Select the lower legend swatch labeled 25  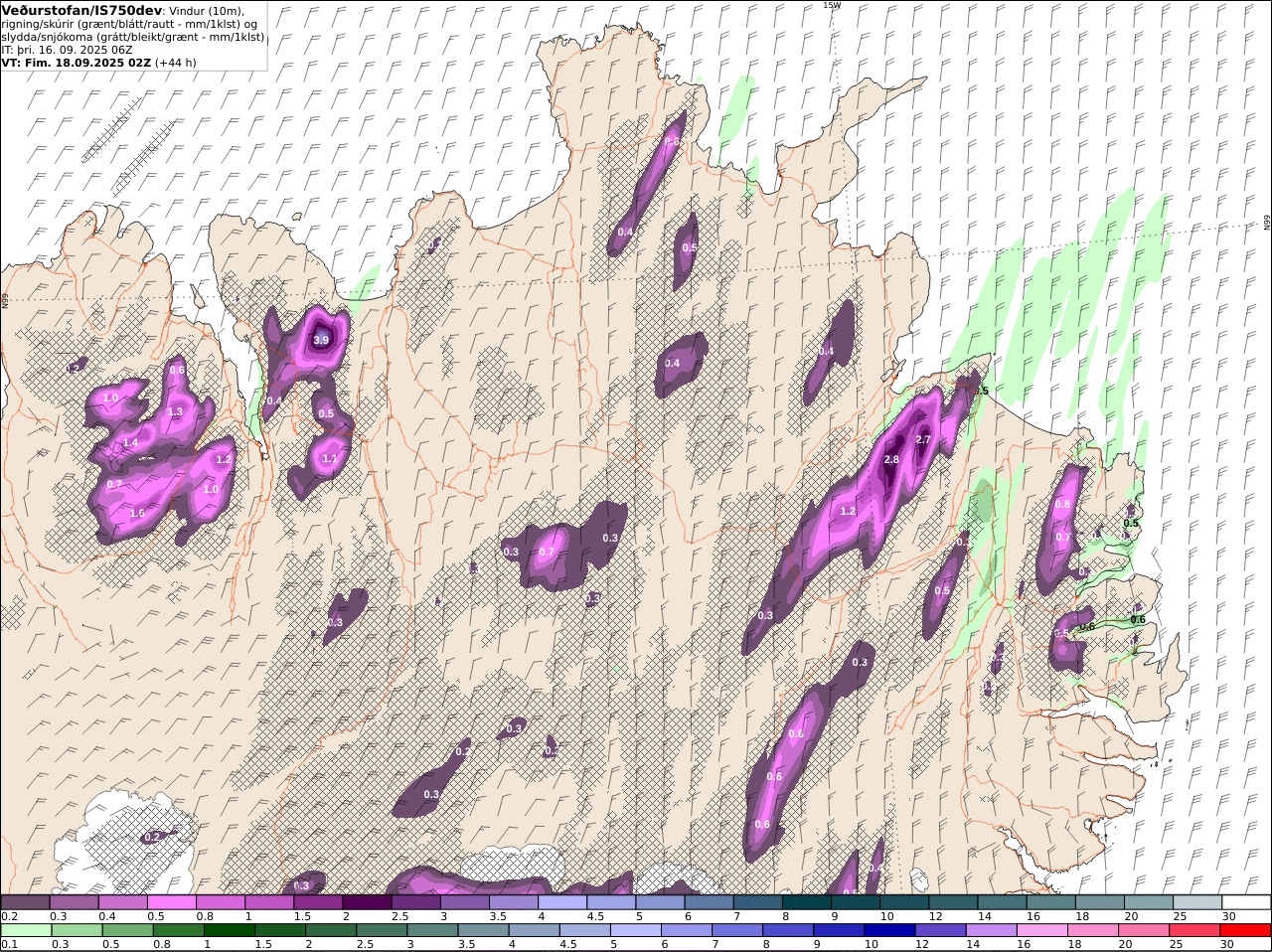(1194, 930)
